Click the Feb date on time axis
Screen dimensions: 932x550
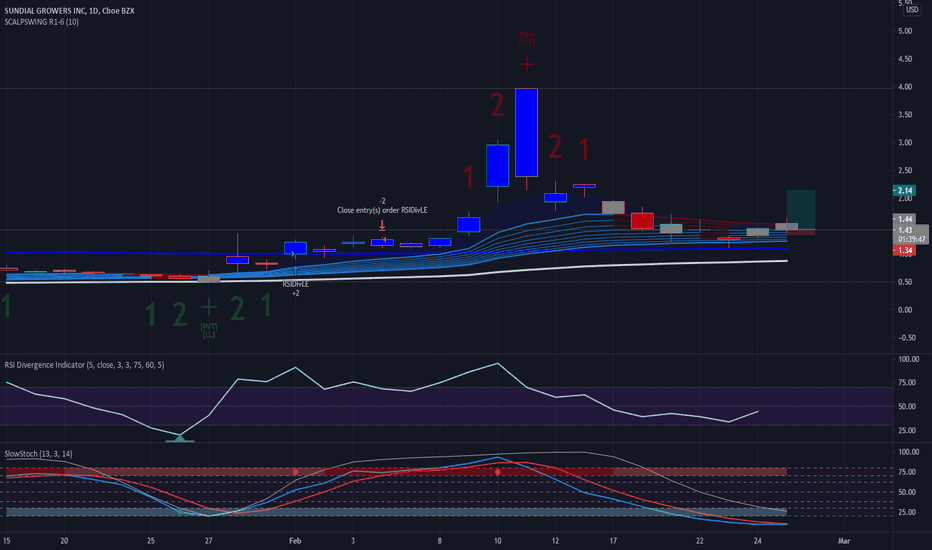pos(295,540)
